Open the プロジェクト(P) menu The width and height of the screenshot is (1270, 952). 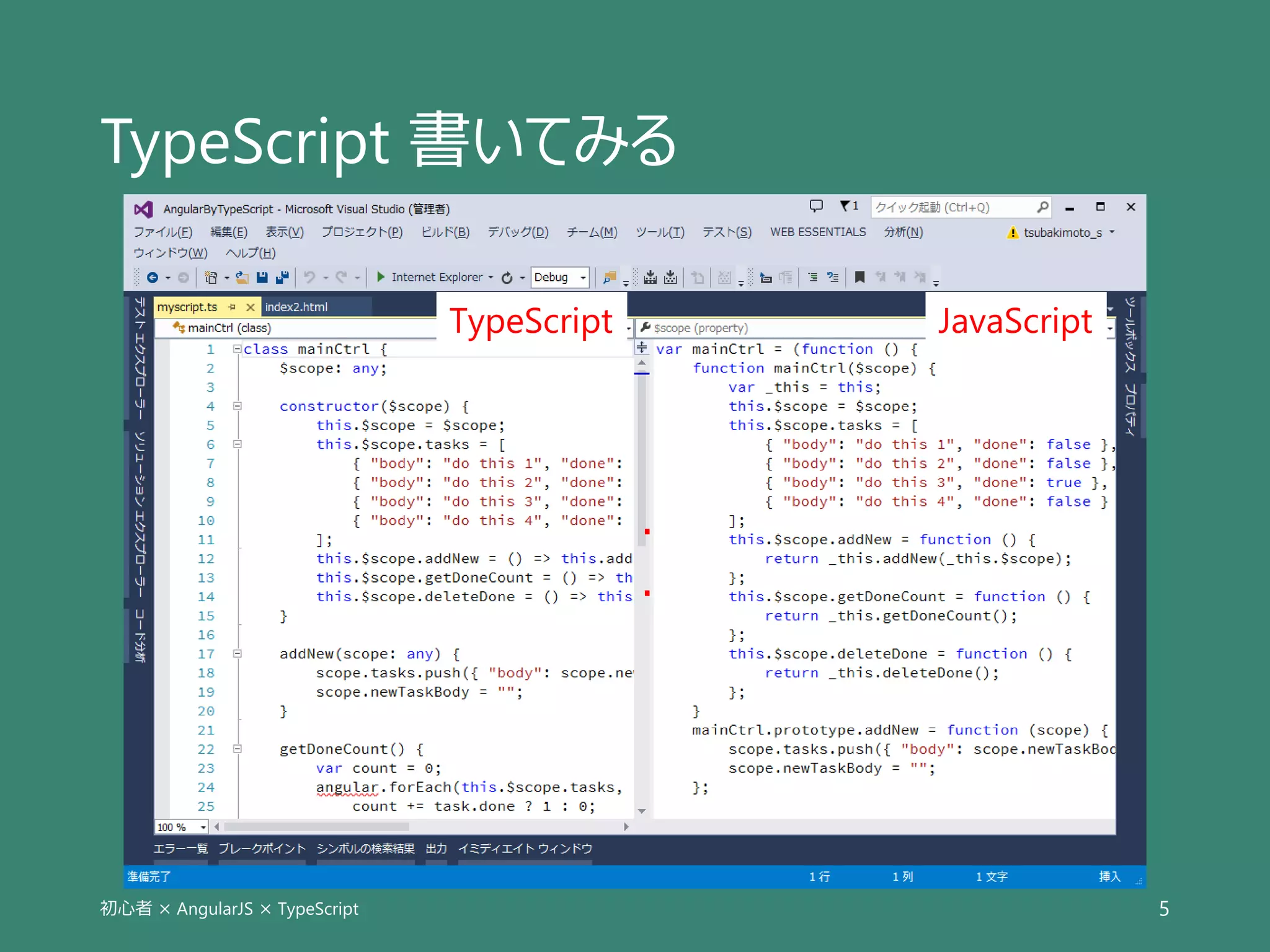pos(362,232)
